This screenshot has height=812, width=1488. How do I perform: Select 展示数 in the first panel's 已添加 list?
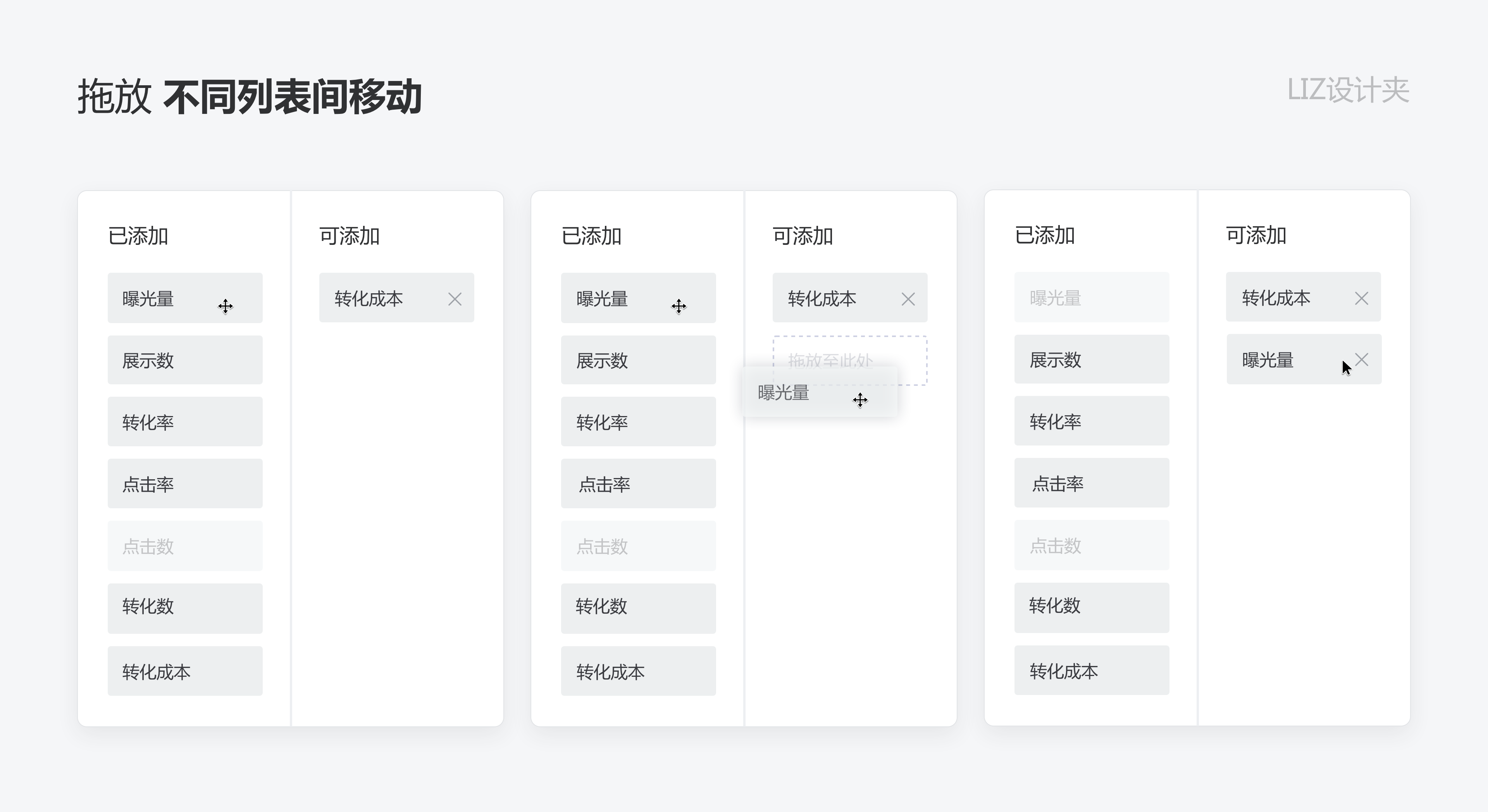[185, 360]
